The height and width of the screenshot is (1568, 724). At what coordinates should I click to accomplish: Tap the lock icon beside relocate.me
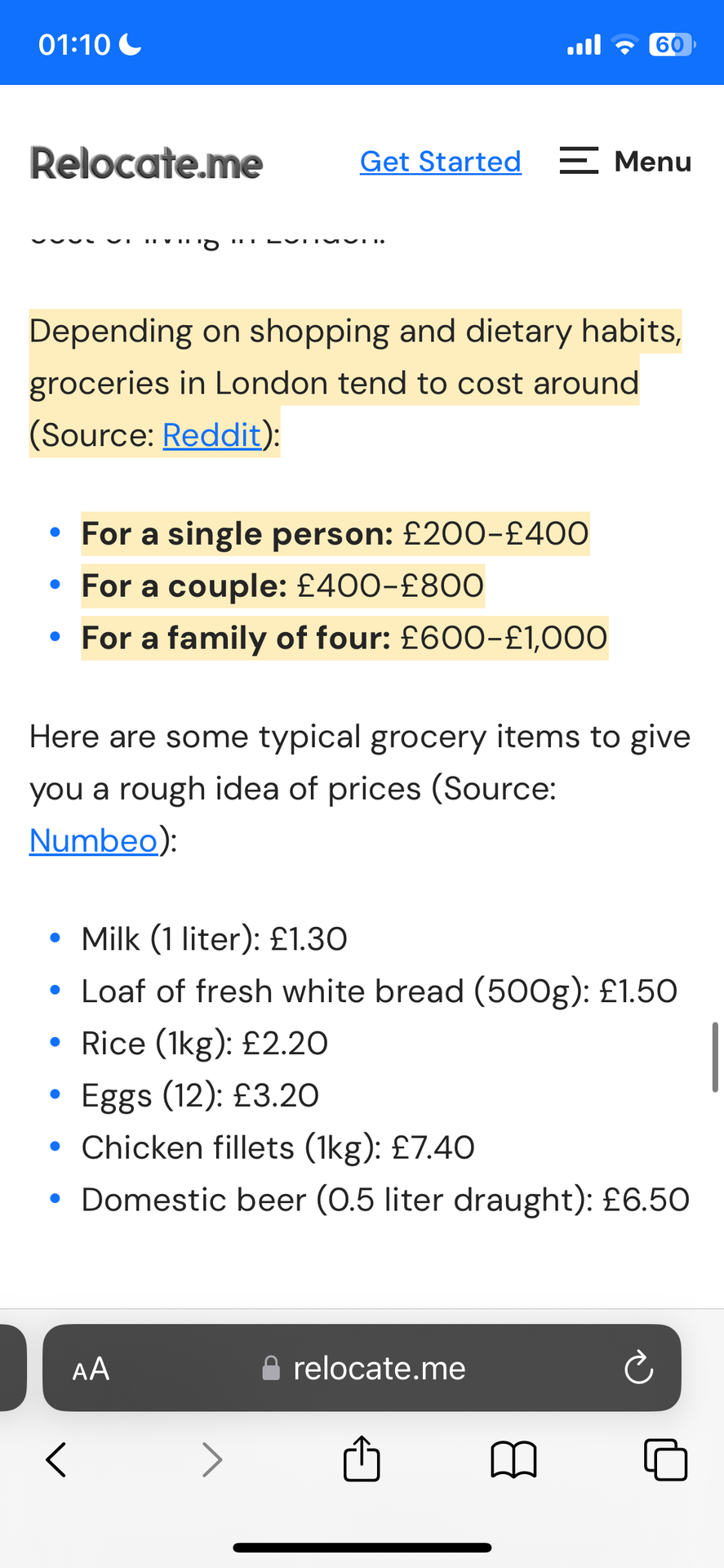271,1368
